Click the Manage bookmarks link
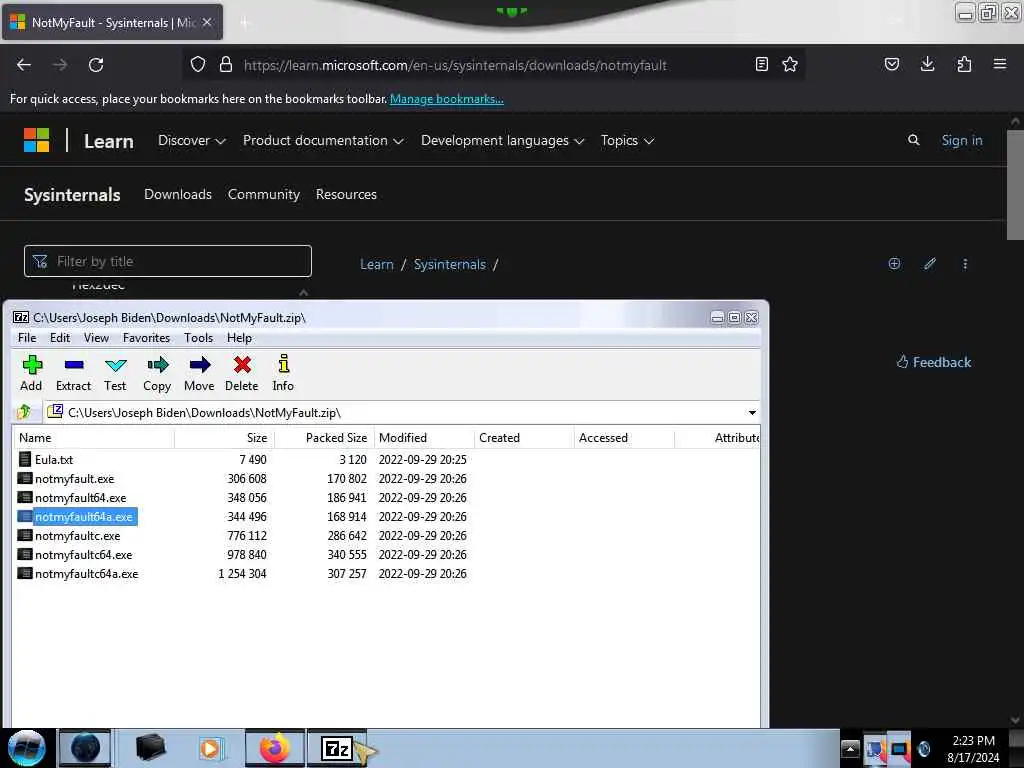The width and height of the screenshot is (1024, 768). click(447, 99)
